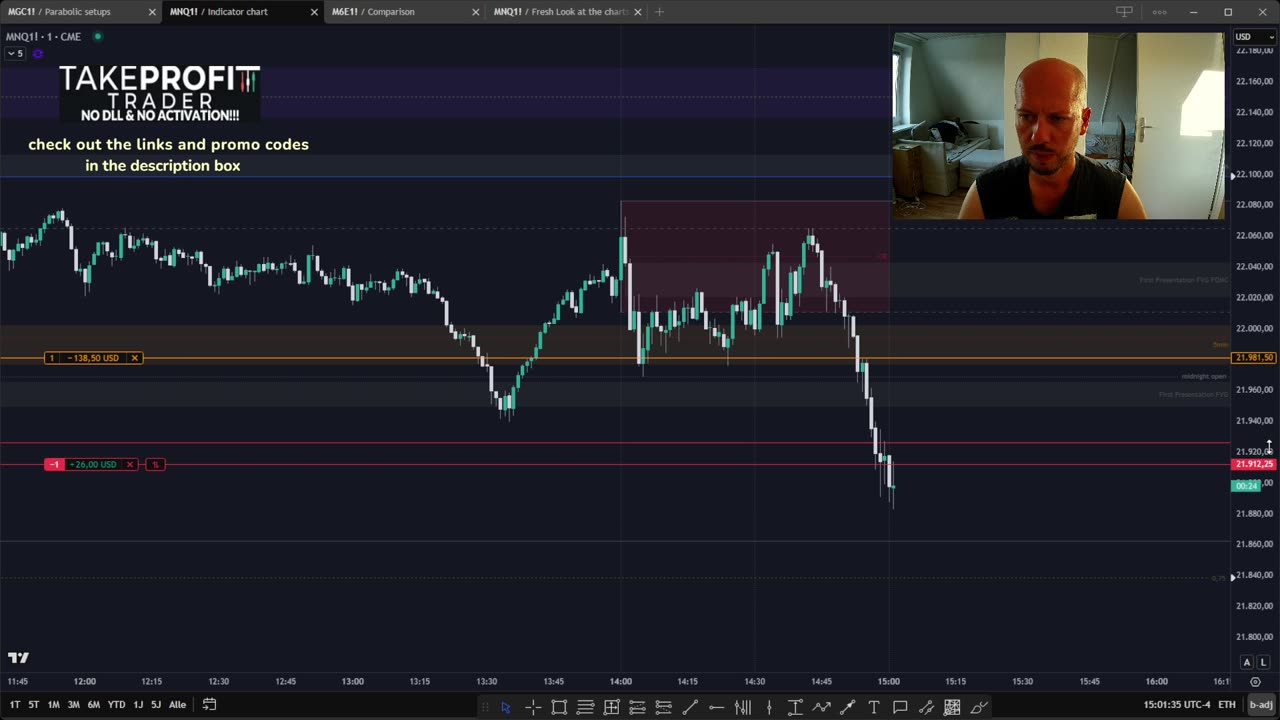Viewport: 1280px width, 720px height.
Task: Grab the drawing toolbar drag handle
Action: tap(485, 707)
